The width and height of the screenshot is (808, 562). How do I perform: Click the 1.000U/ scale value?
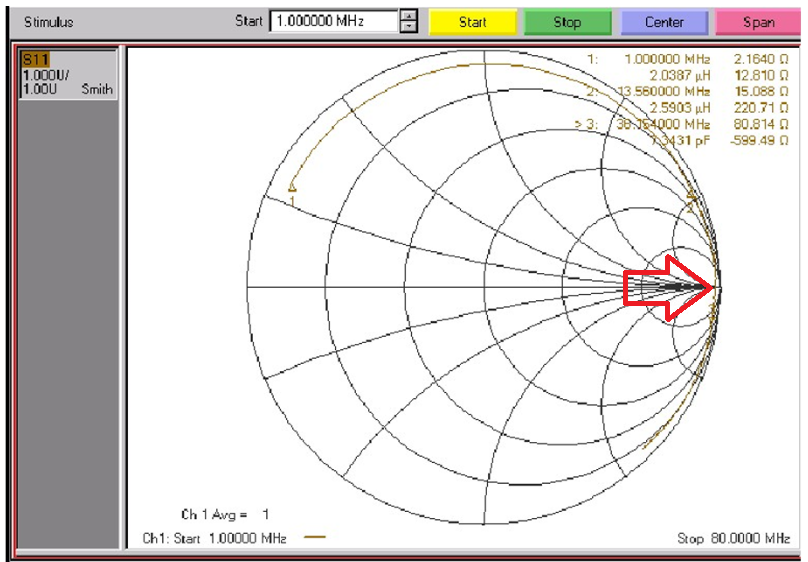point(46,76)
